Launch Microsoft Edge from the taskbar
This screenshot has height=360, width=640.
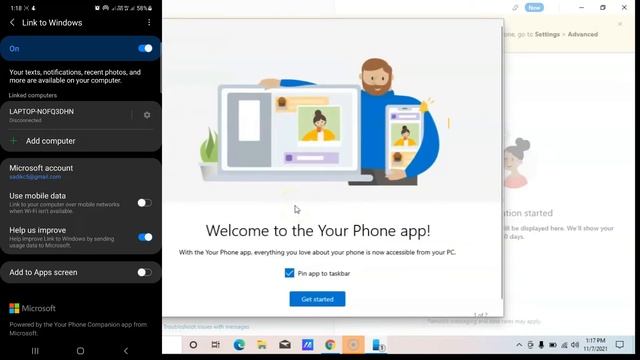239,345
